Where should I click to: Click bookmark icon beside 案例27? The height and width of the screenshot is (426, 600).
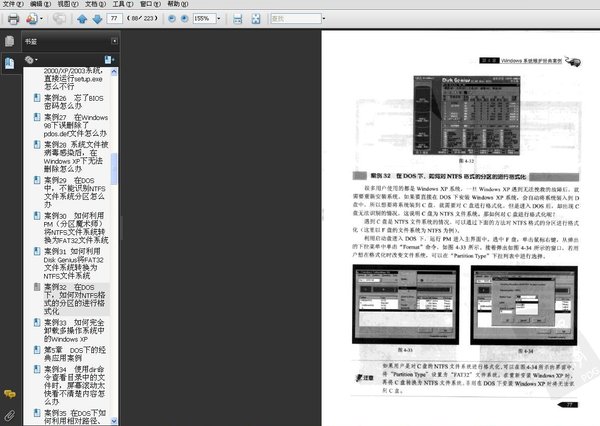(37, 117)
